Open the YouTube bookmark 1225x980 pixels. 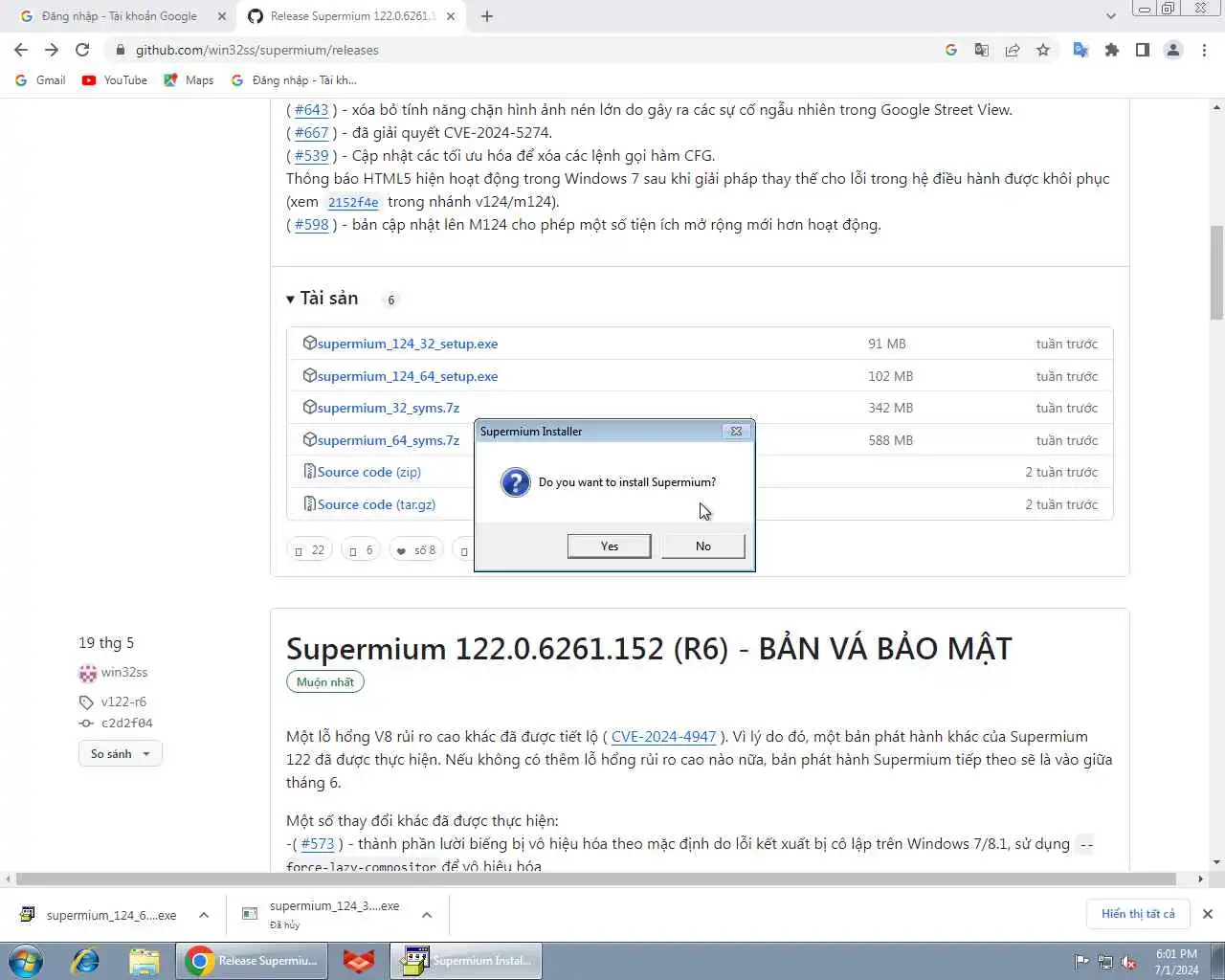coord(115,80)
